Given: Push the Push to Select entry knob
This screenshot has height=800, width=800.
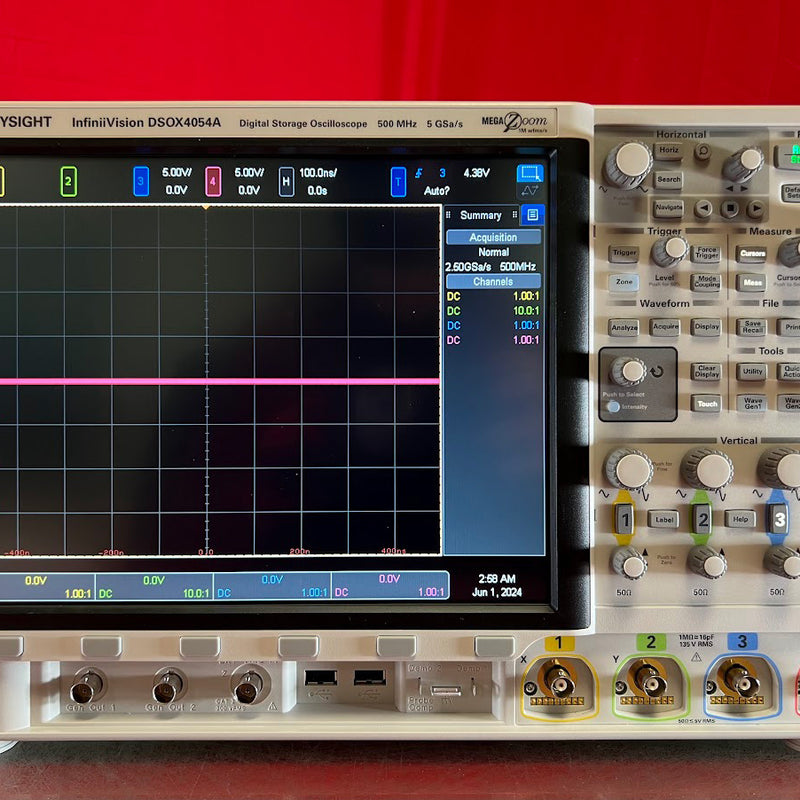Looking at the screenshot, I should tap(629, 371).
